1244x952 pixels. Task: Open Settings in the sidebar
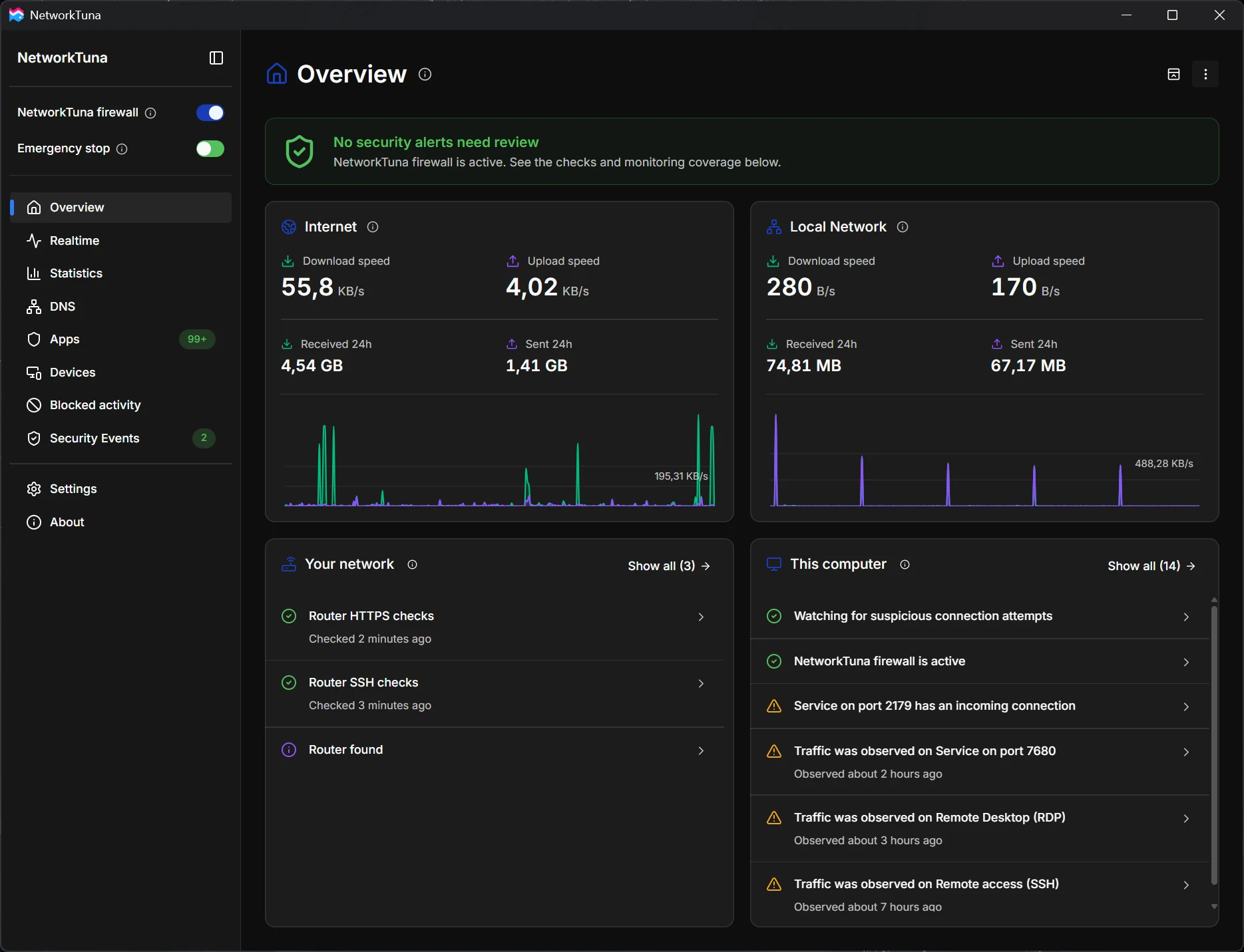[x=120, y=489]
